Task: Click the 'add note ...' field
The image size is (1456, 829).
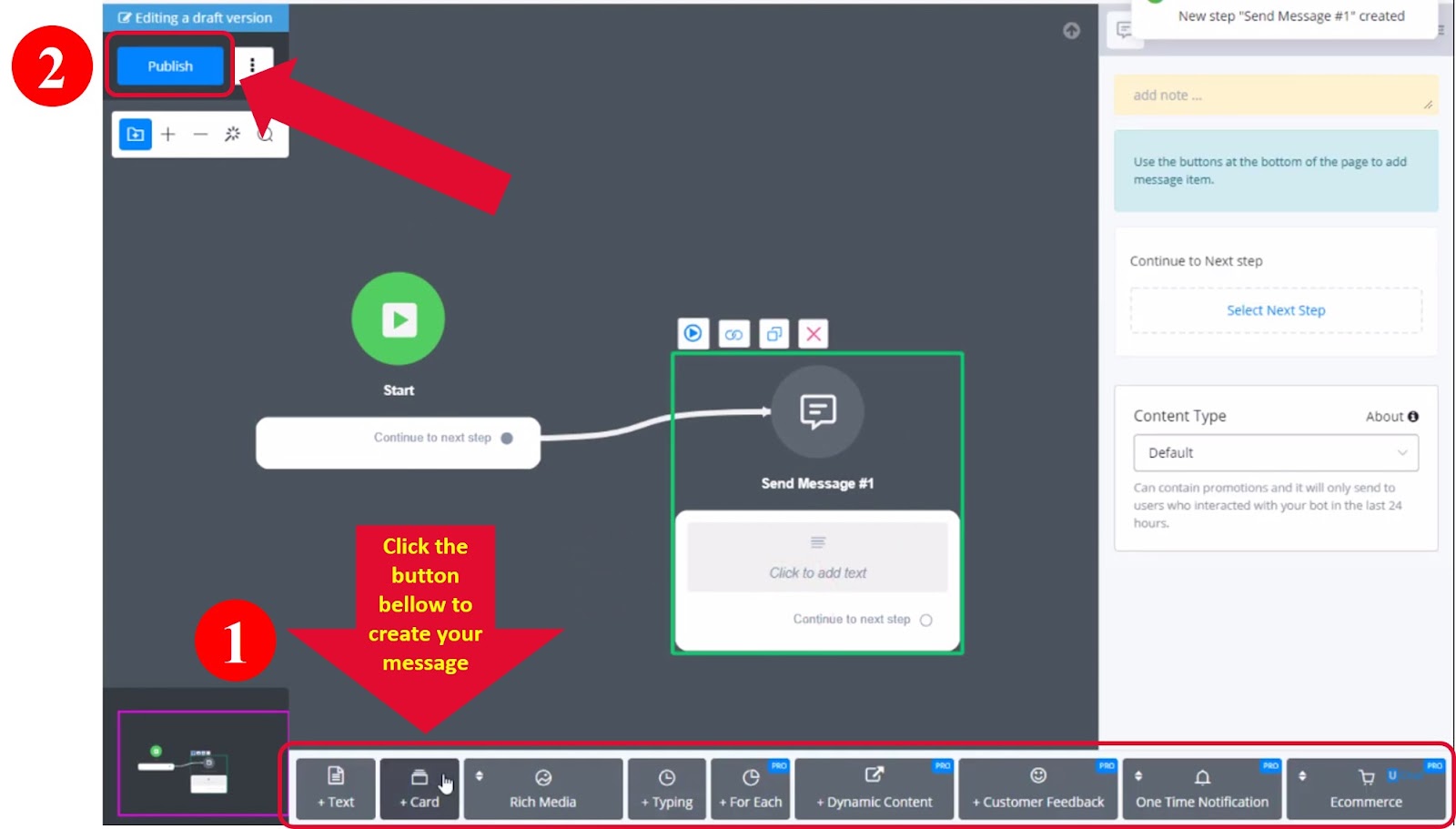Action: tap(1276, 95)
